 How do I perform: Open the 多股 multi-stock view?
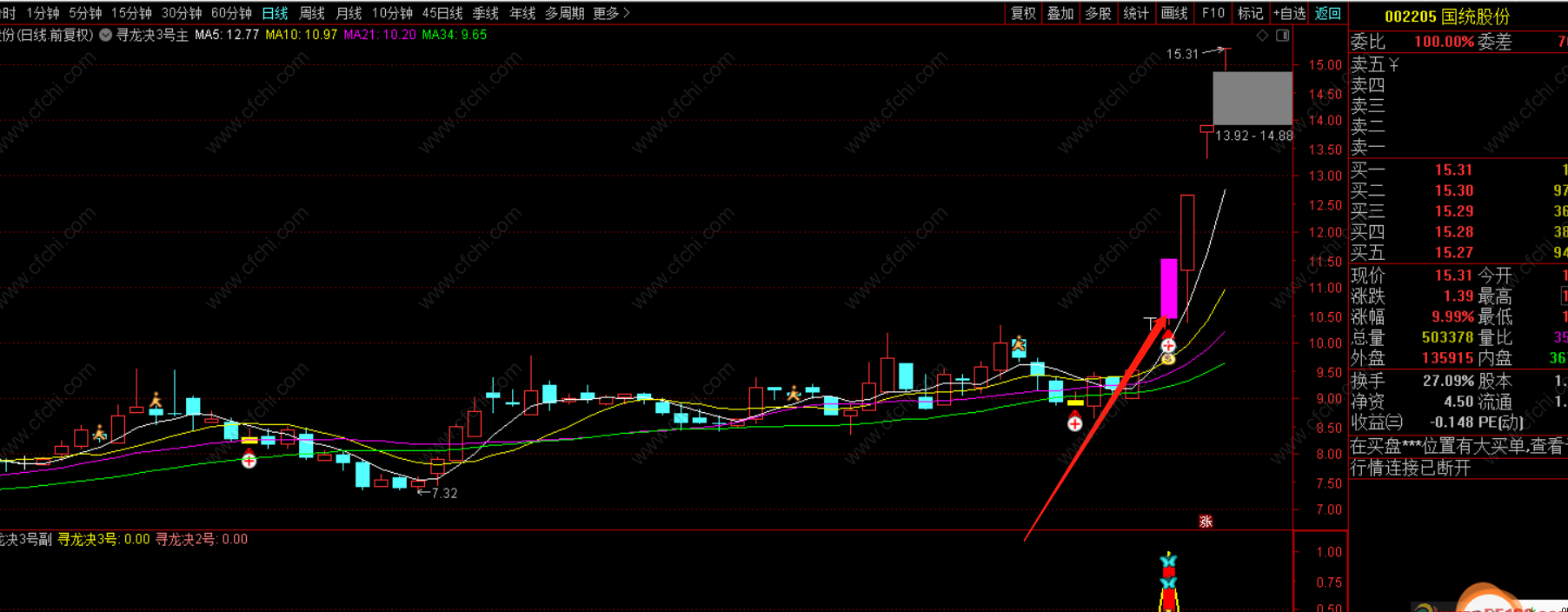click(x=1099, y=13)
